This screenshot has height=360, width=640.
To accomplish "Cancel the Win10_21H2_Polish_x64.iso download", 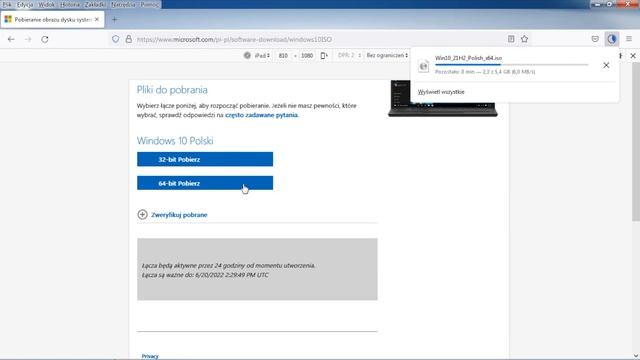I will (x=606, y=65).
